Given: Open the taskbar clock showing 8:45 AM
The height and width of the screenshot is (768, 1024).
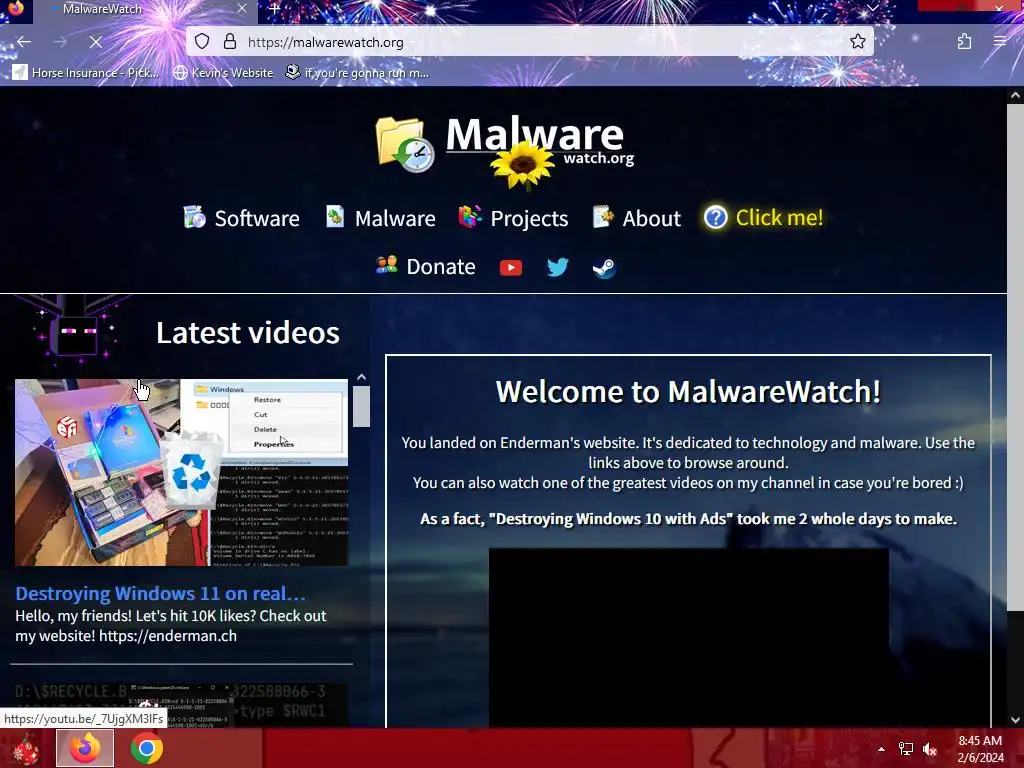Looking at the screenshot, I should point(980,749).
